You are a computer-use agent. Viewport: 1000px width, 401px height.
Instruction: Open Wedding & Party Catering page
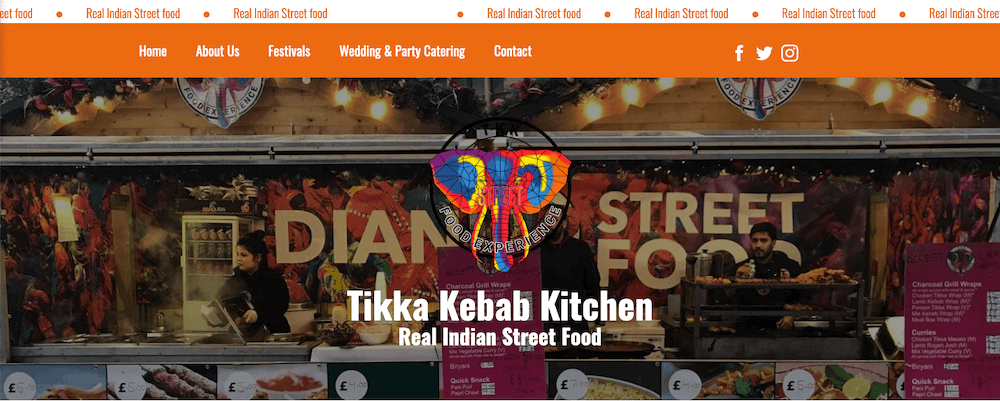402,52
